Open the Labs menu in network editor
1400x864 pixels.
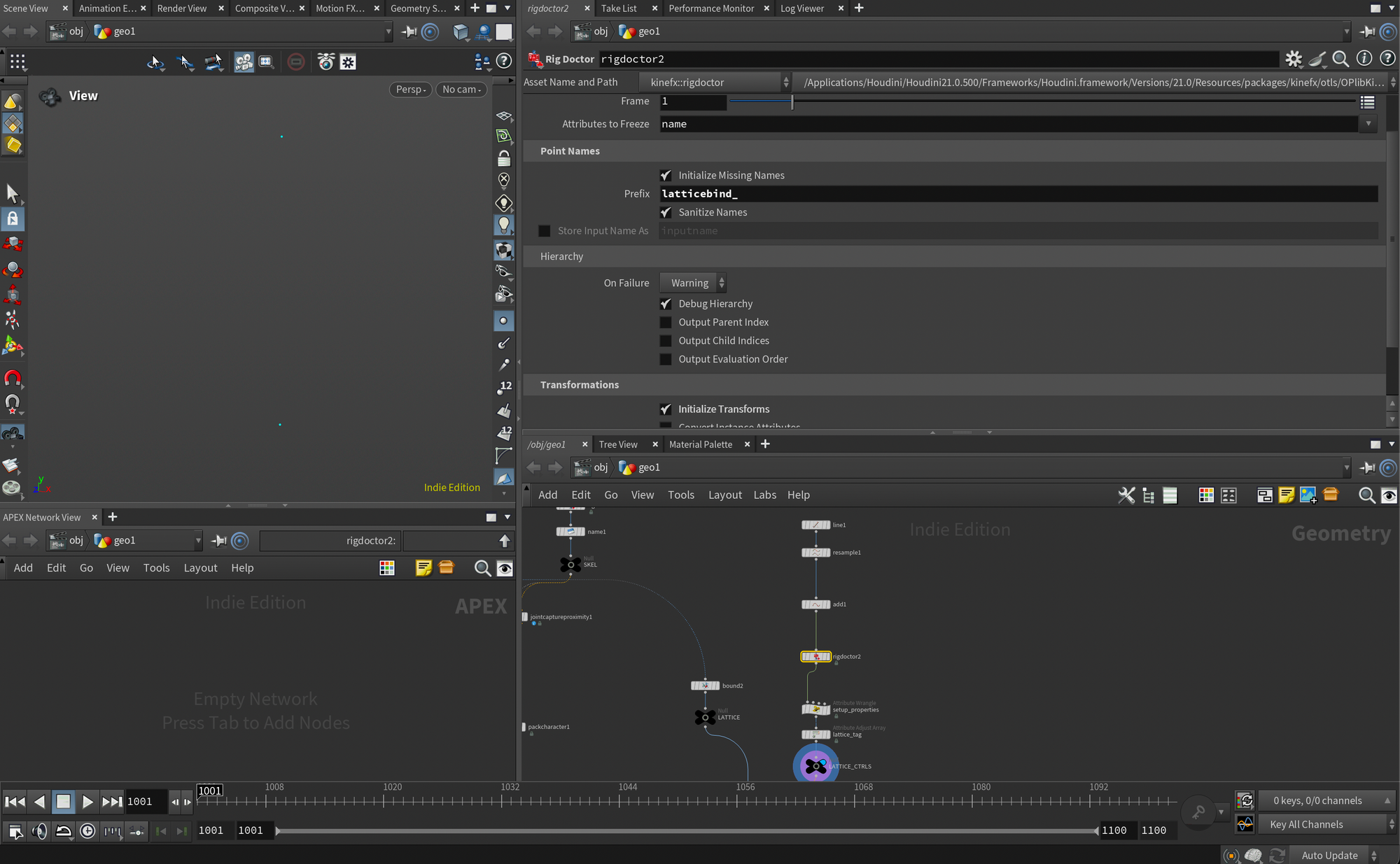(764, 495)
